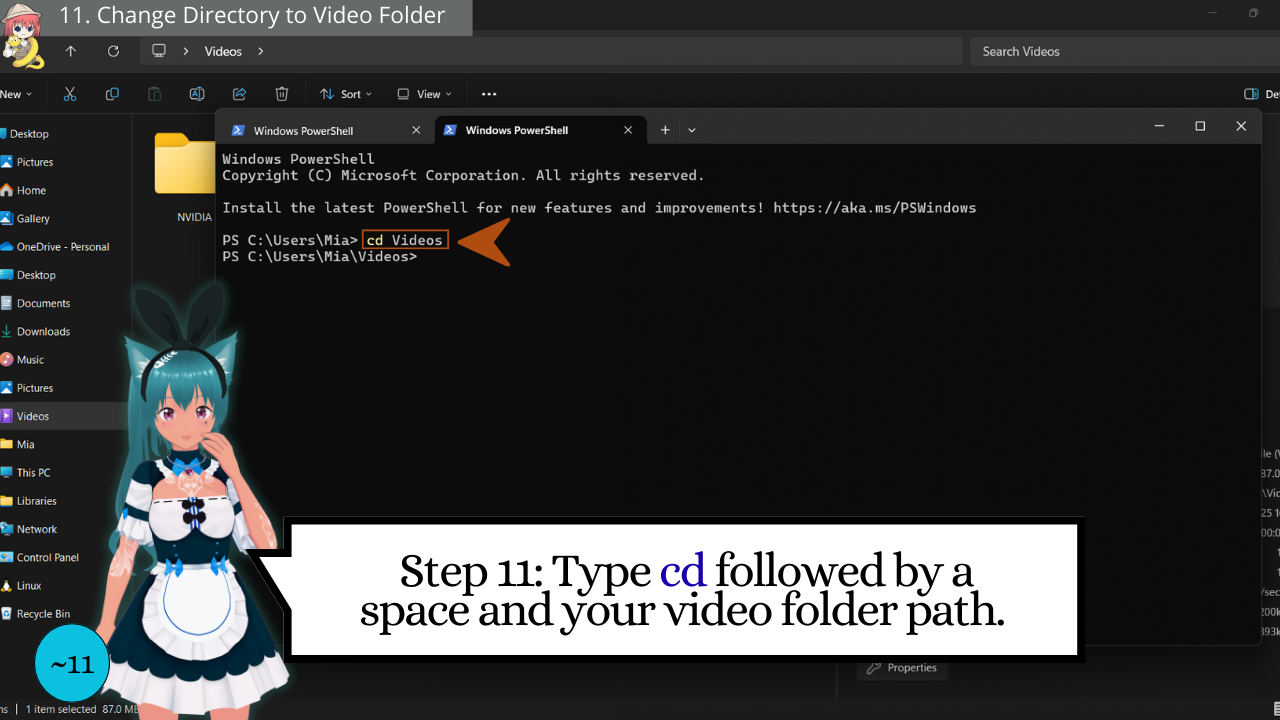
Task: Open the Sort dropdown
Action: [345, 94]
